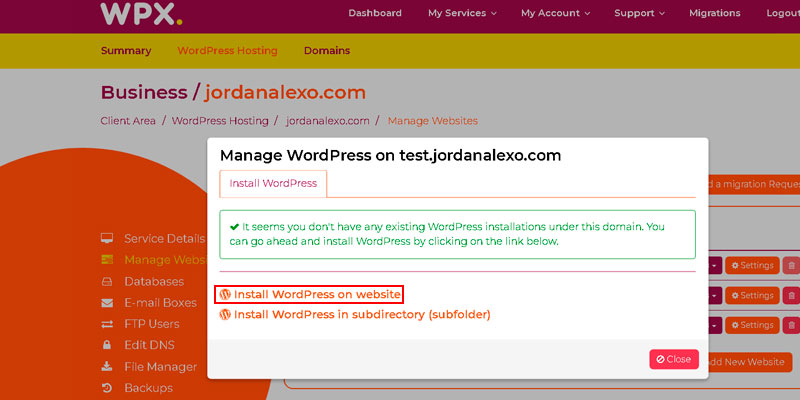Open dropdown arrow in first website row

pyautogui.click(x=715, y=265)
